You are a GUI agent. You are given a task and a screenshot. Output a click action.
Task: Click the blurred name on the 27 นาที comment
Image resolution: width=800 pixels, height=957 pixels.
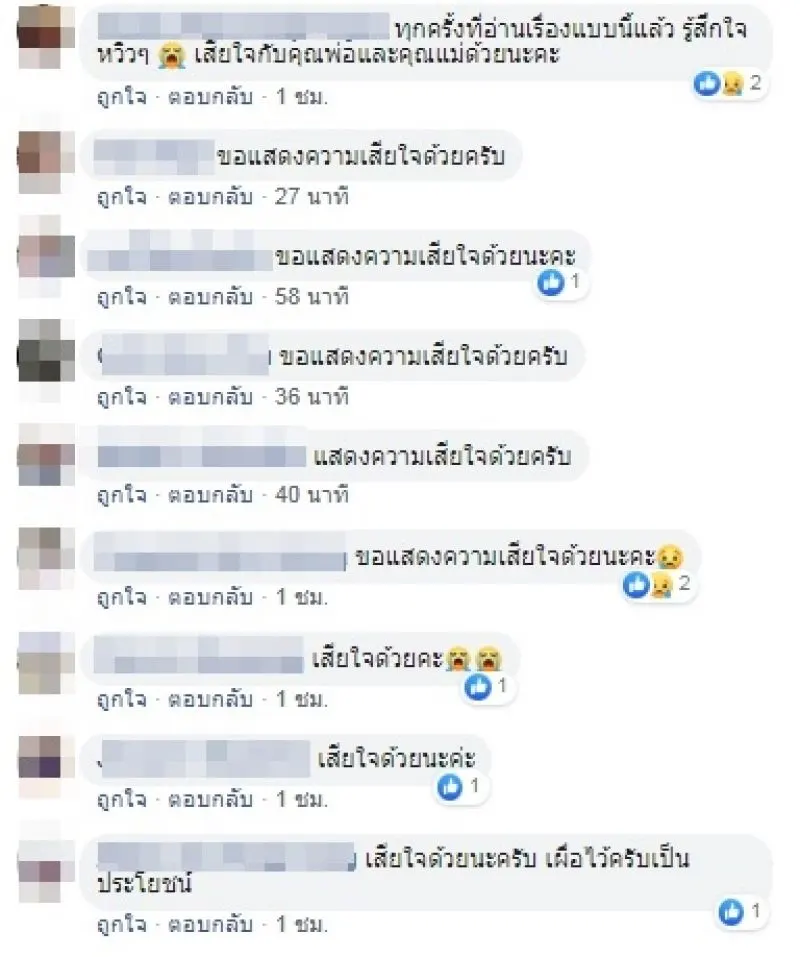154,156
